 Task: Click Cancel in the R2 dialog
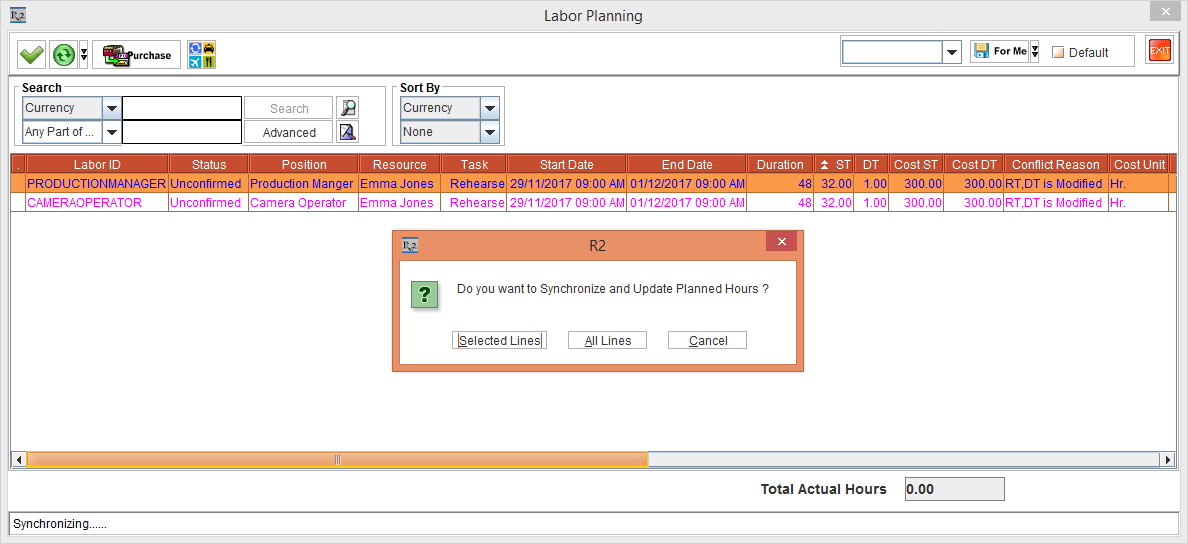708,340
